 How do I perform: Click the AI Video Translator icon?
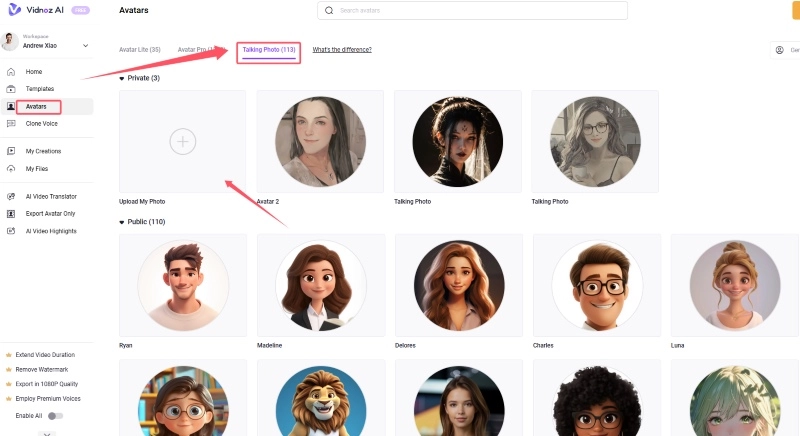coord(11,196)
